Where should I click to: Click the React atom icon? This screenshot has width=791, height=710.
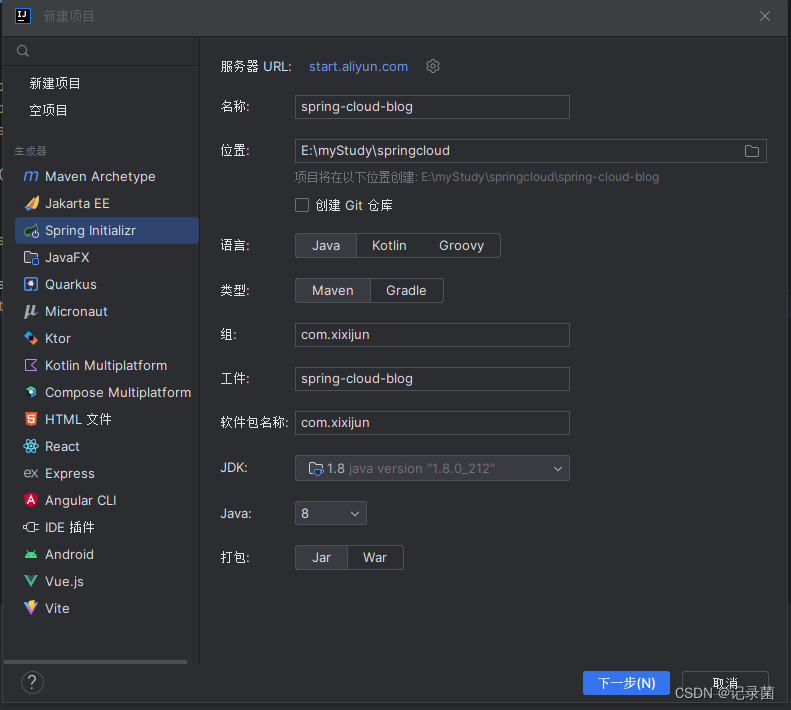tap(31, 446)
